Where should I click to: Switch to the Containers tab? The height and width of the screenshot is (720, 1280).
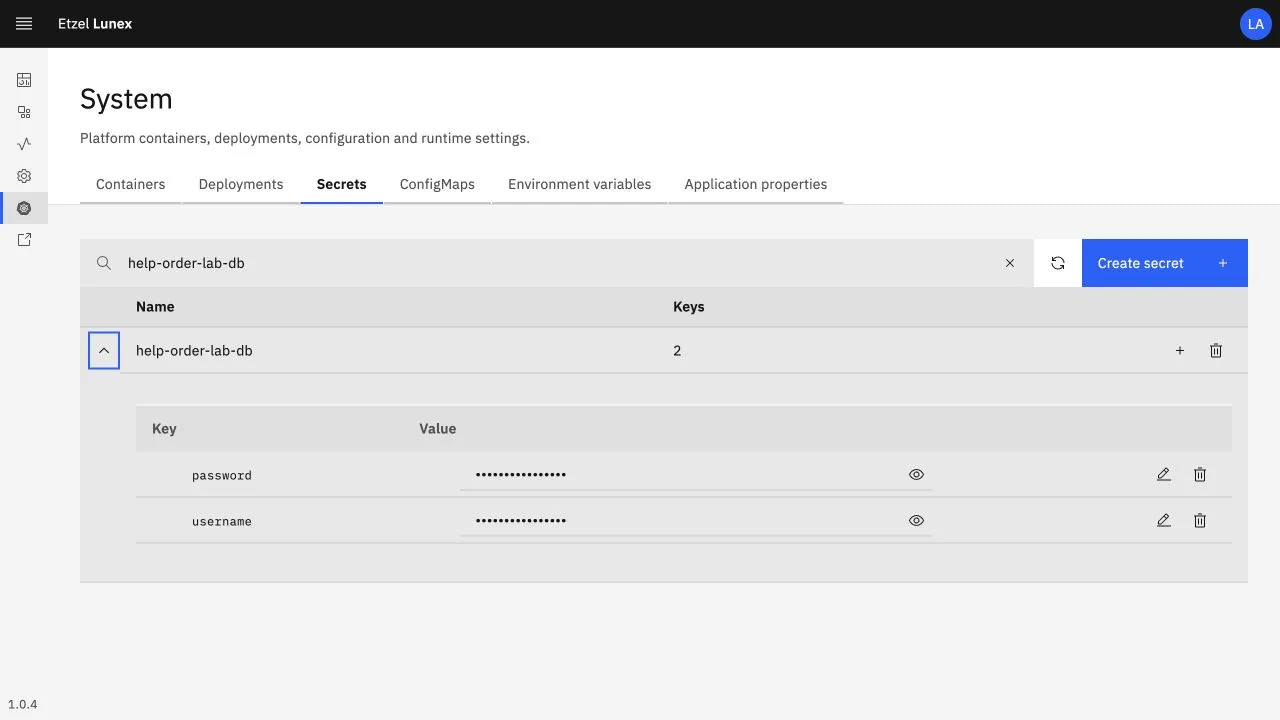click(x=131, y=184)
